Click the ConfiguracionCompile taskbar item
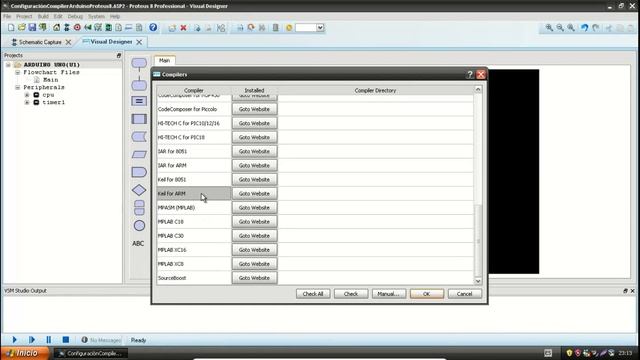 91,353
